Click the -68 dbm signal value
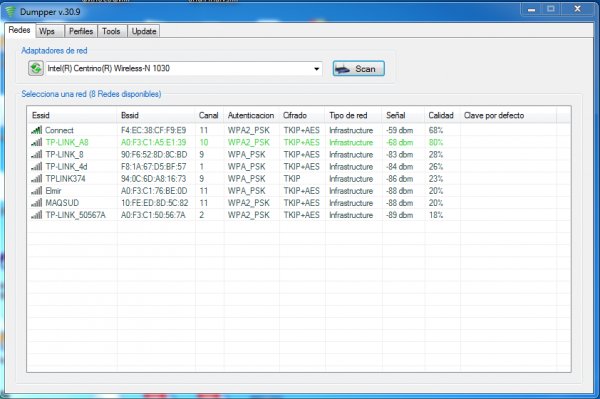The image size is (600, 399). tap(399, 142)
